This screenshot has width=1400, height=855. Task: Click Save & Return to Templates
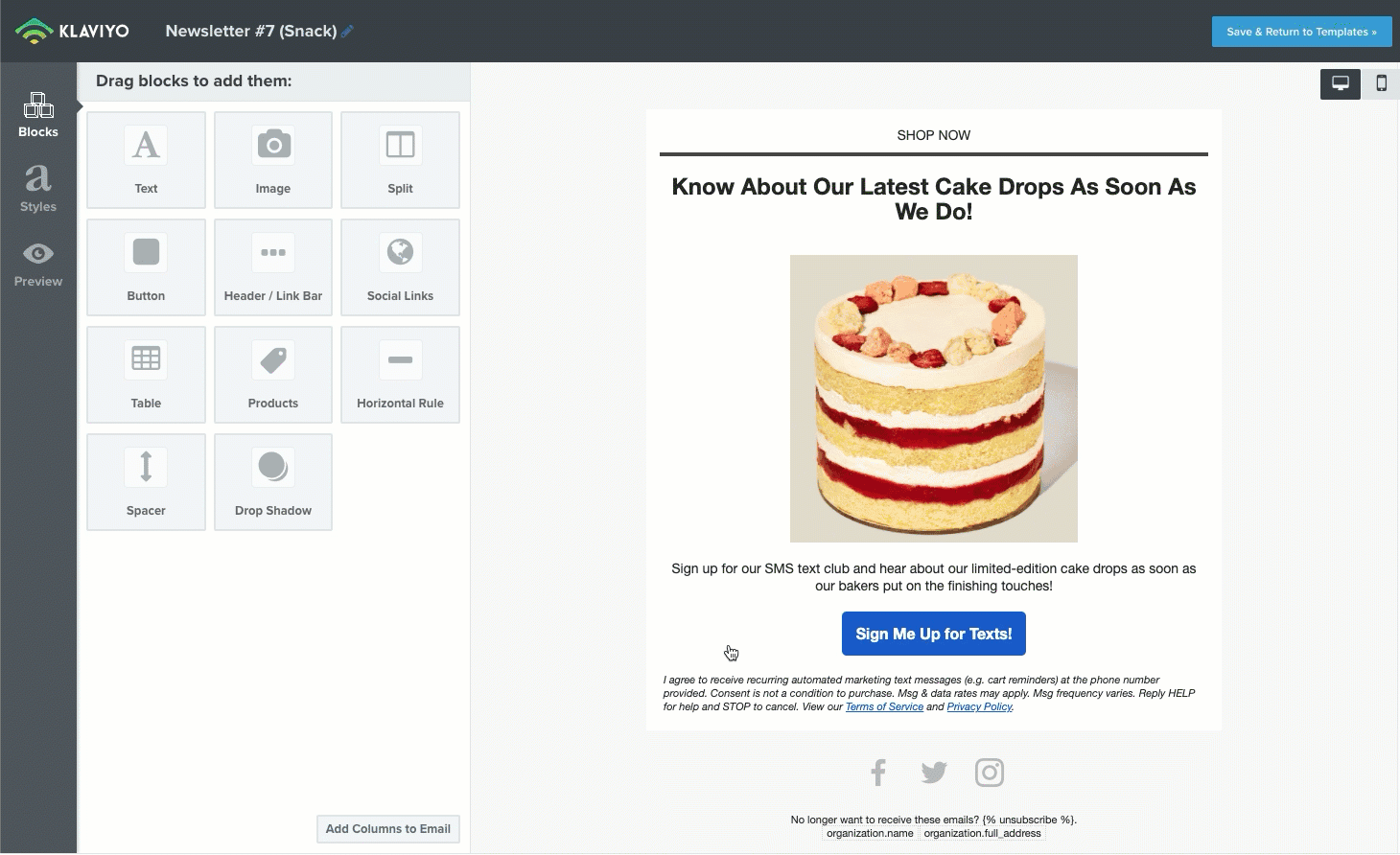click(x=1301, y=32)
